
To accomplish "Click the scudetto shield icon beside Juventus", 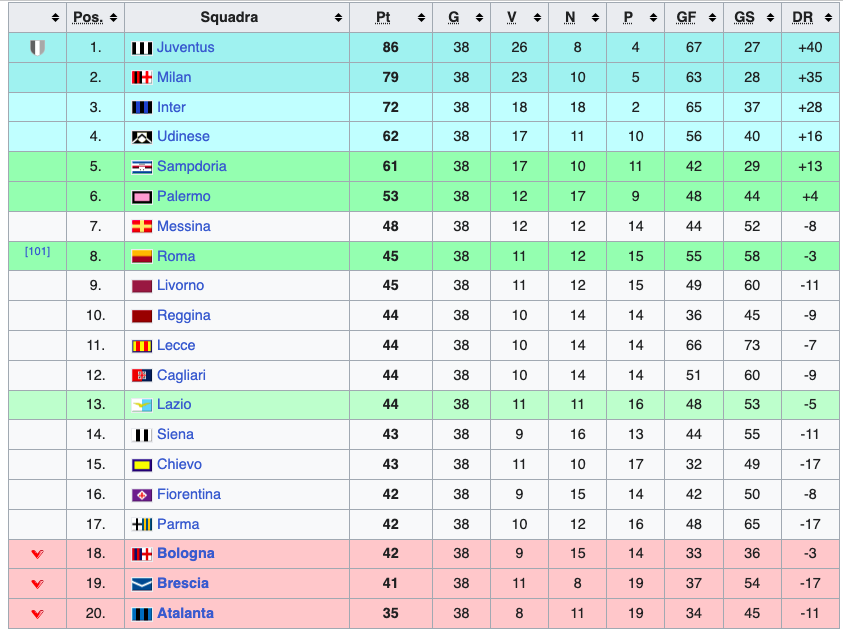I will tap(37, 48).
